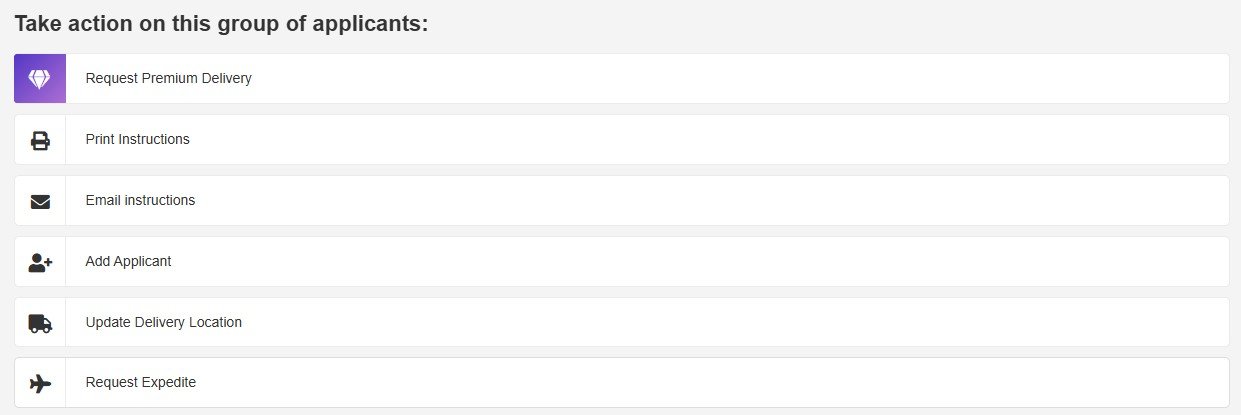Choose the Print Instructions label
Image resolution: width=1241 pixels, height=415 pixels.
(137, 139)
